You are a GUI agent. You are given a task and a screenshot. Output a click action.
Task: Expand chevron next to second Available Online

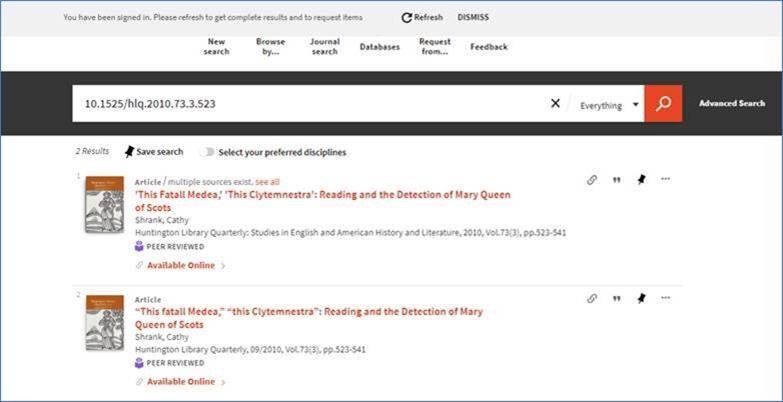pyautogui.click(x=223, y=383)
